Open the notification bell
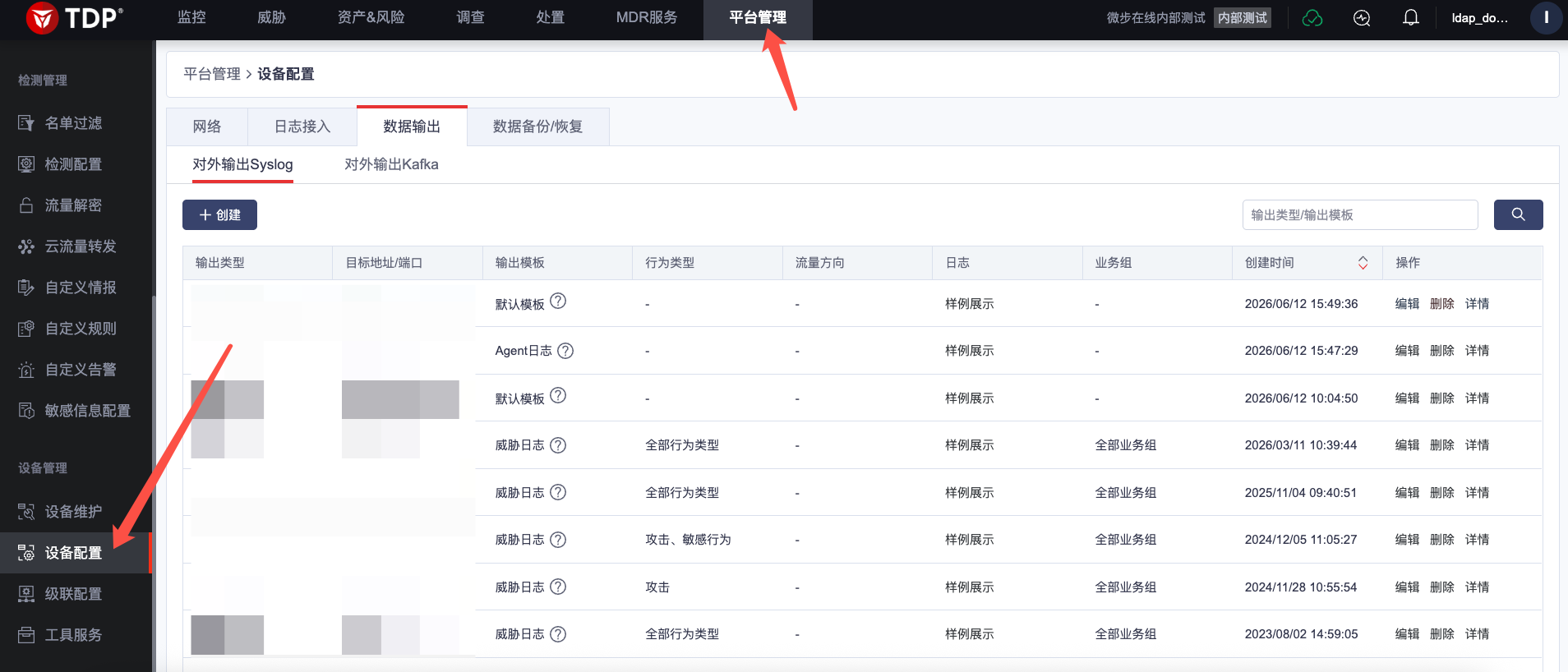Viewport: 1568px width, 672px height. pos(1411,18)
